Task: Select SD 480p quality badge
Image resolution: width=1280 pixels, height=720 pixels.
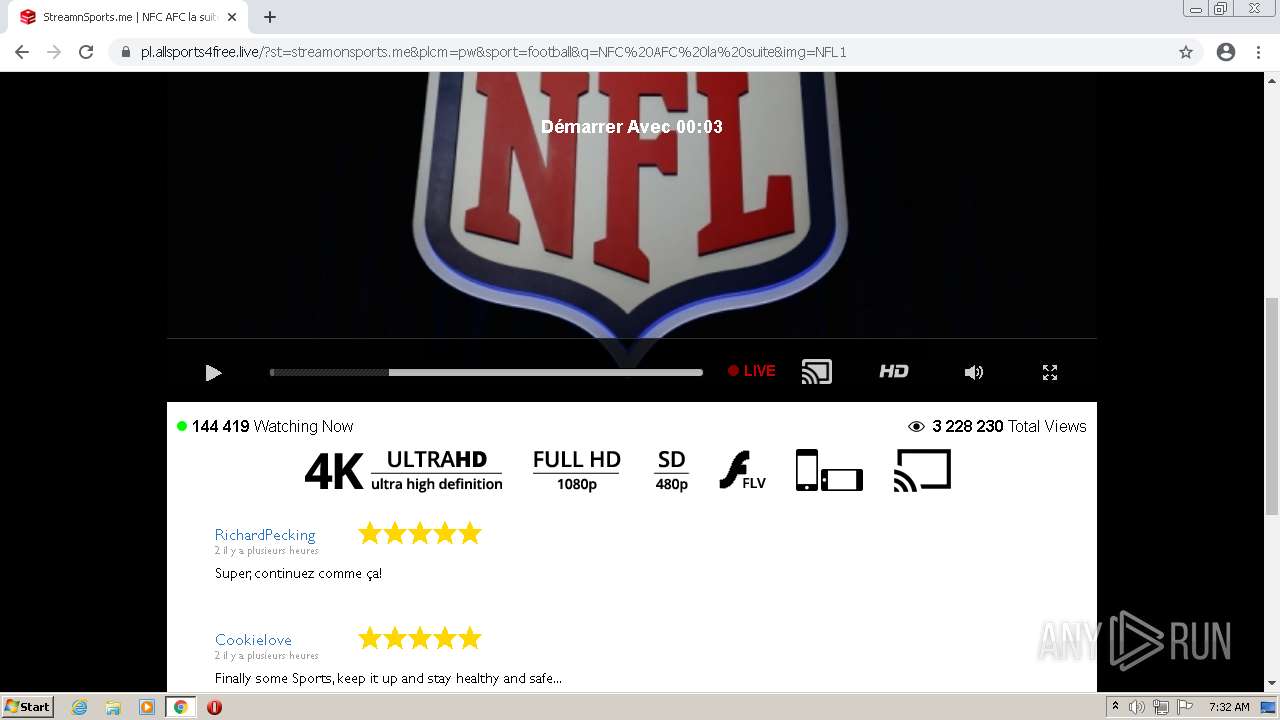Action: [671, 470]
